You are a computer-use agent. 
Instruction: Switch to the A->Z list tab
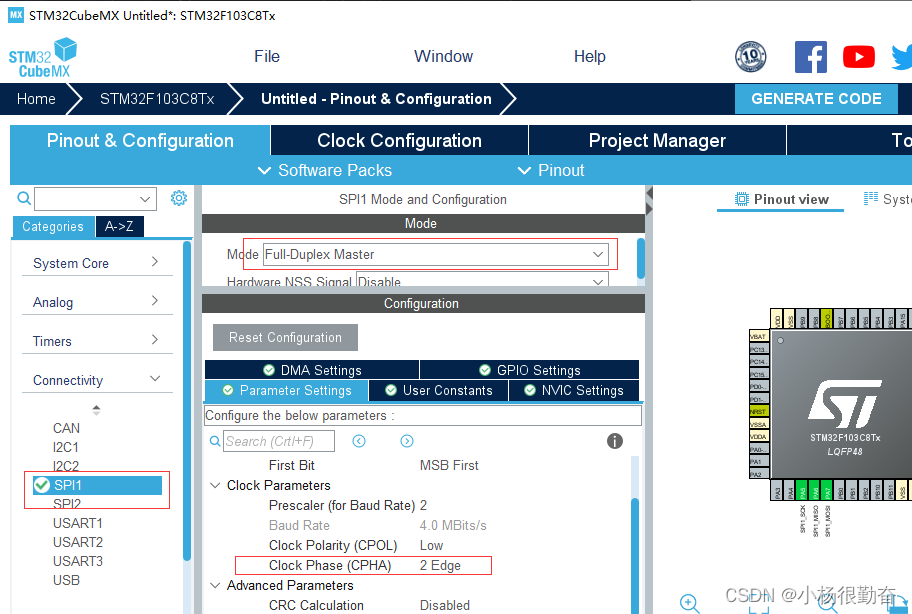click(119, 226)
